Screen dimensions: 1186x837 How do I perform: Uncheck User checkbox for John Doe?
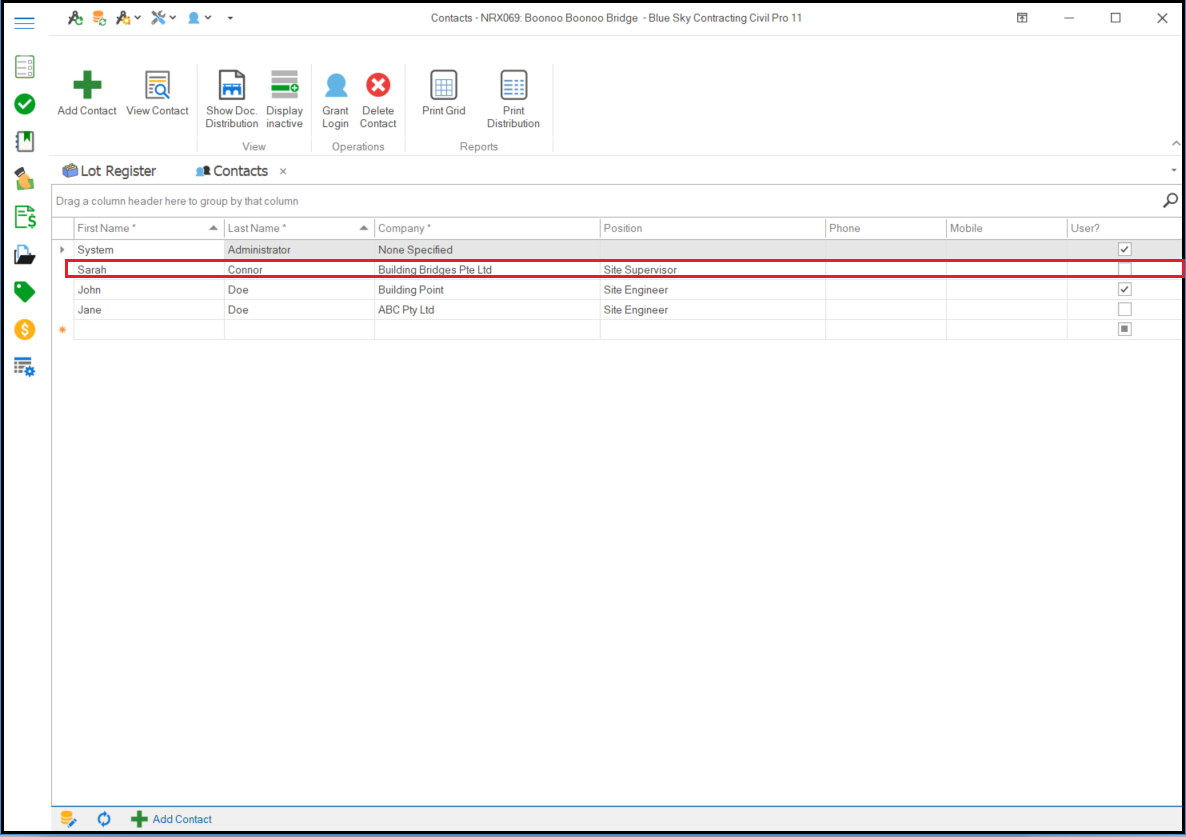point(1124,289)
